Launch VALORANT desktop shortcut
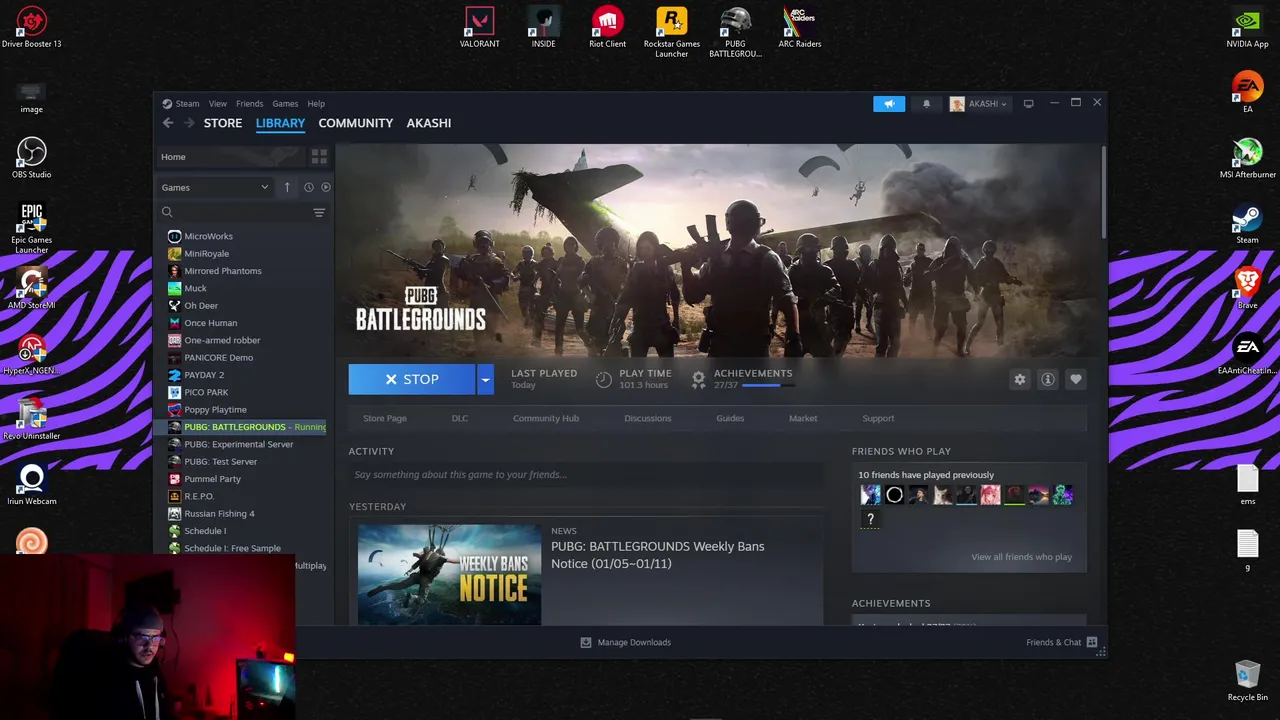This screenshot has height=720, width=1280. 480,28
